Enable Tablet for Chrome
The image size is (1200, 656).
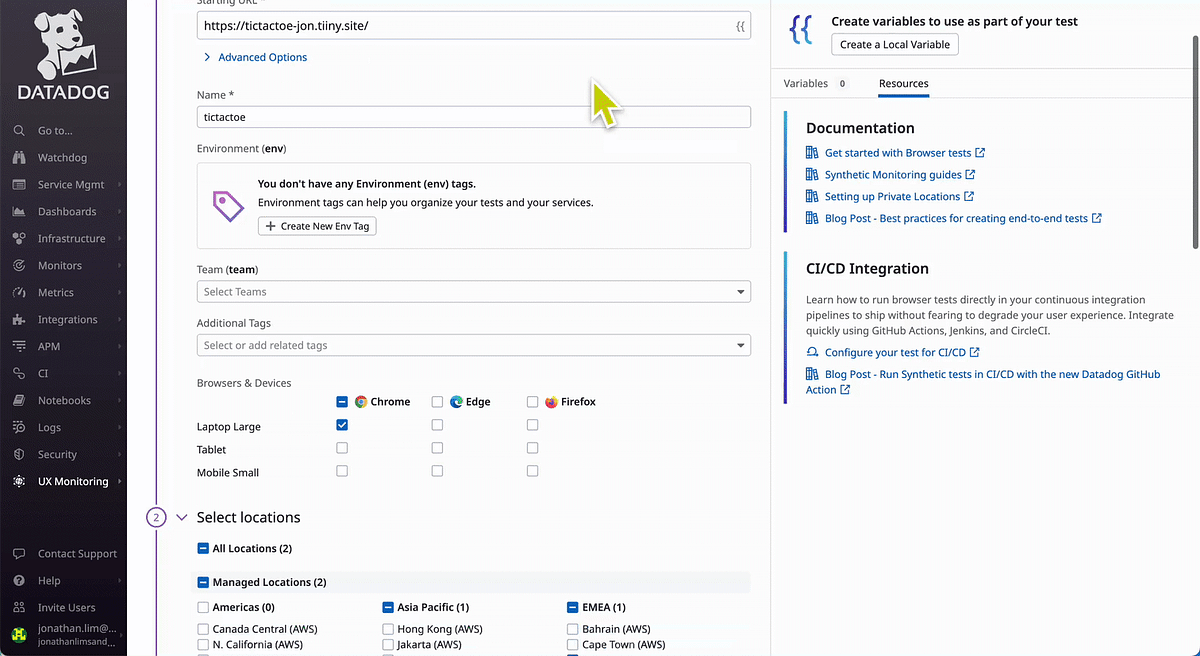click(342, 449)
